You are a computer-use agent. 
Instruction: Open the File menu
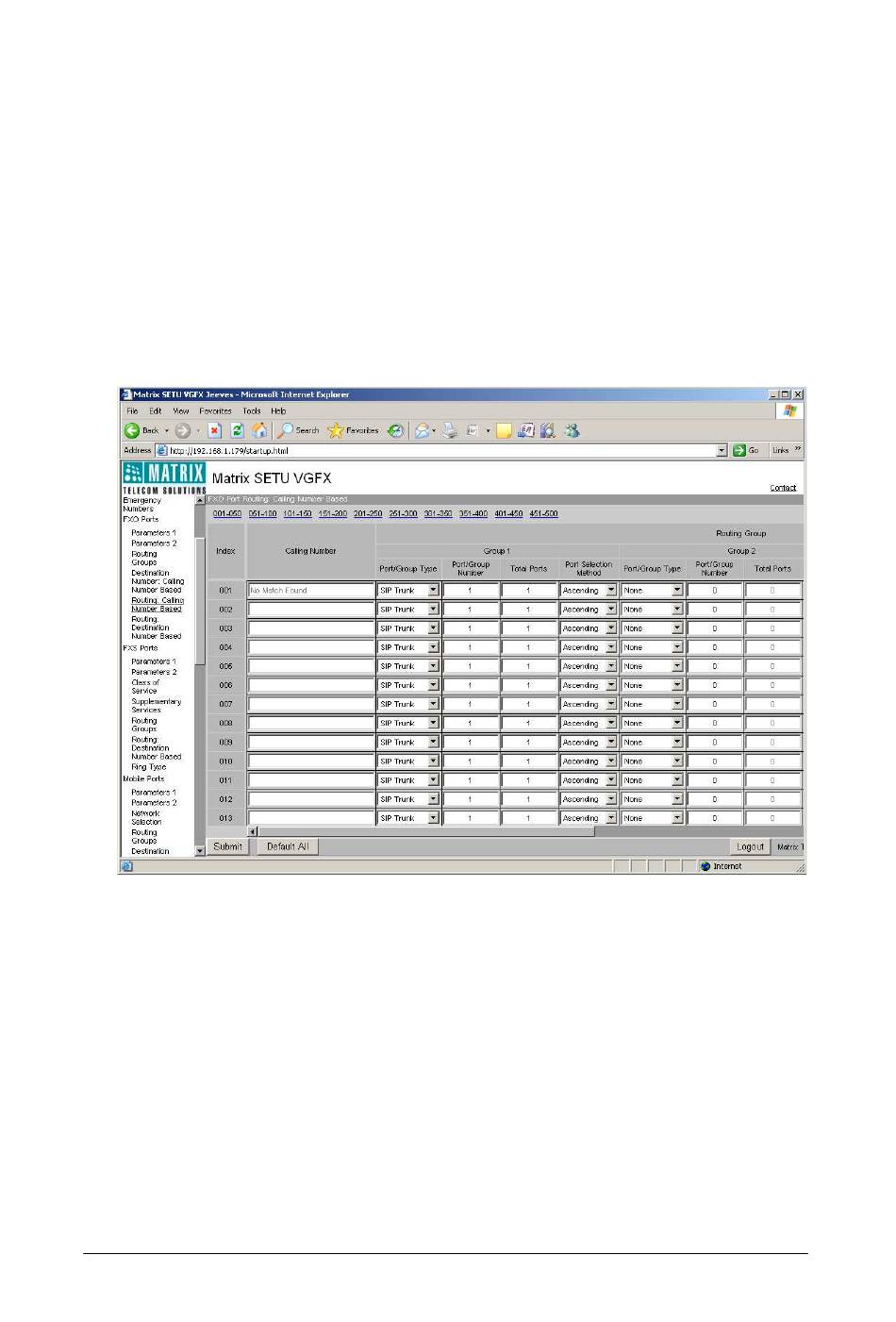coord(132,411)
